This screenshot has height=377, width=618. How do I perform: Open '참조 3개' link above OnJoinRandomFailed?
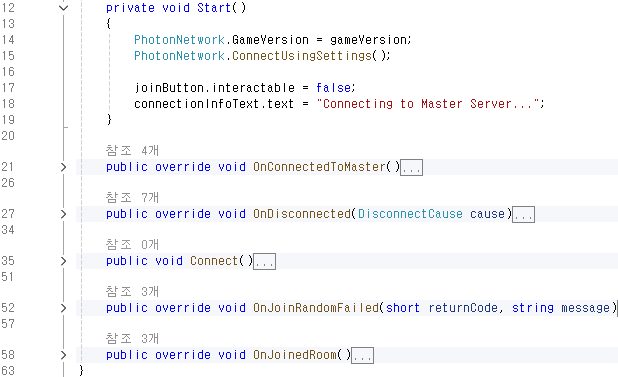[132, 291]
